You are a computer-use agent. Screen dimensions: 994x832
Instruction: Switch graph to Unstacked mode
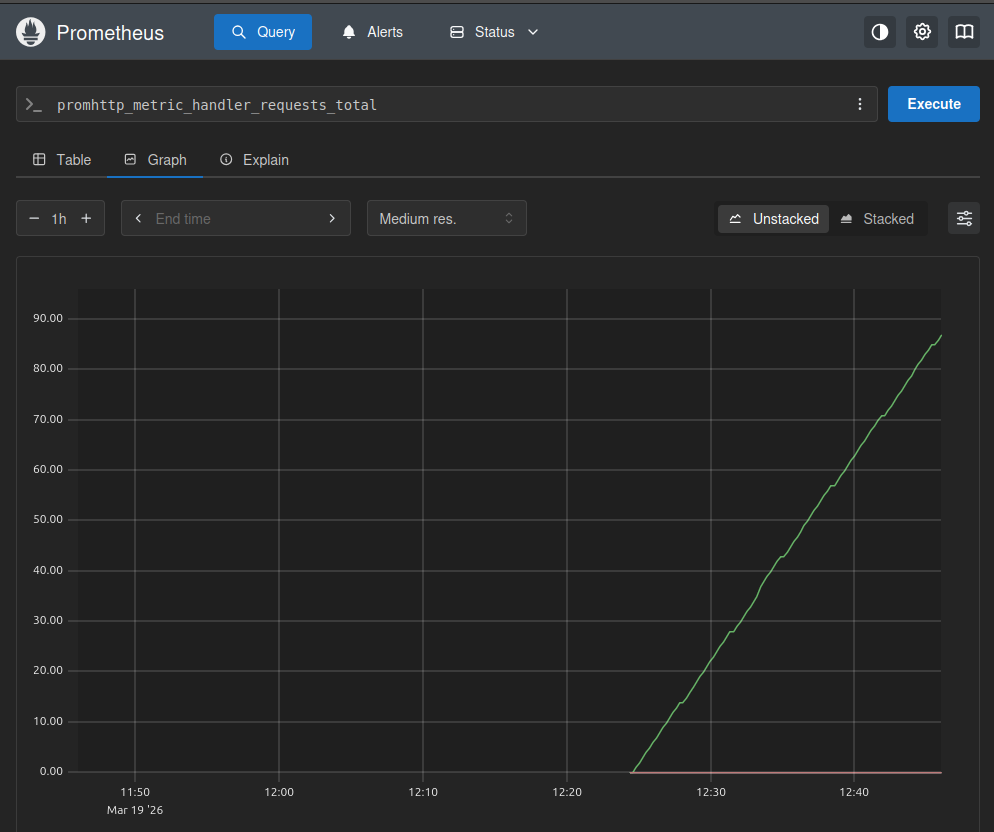click(774, 218)
